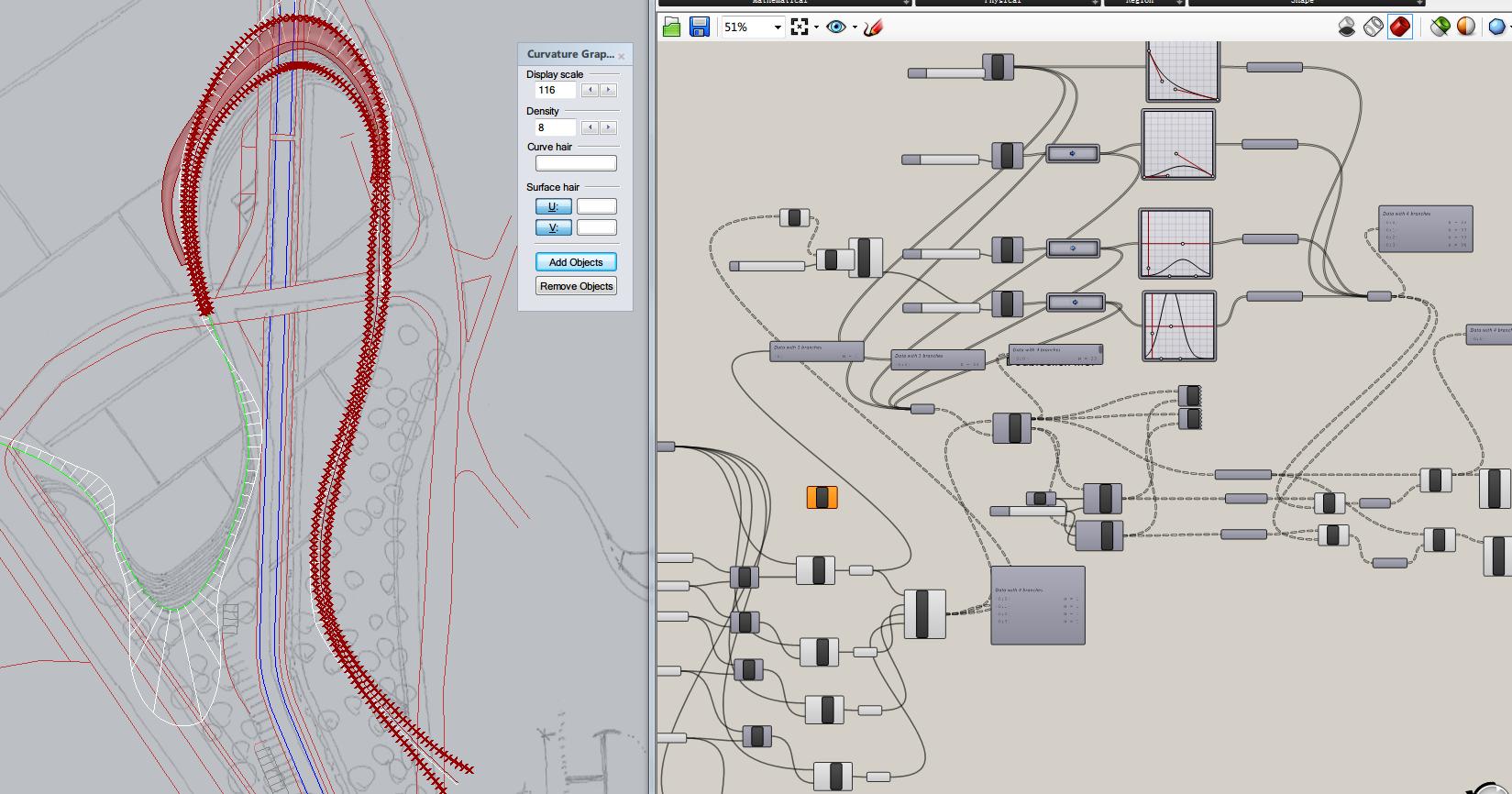Click the Add Objects button
This screenshot has height=794, width=1512.
pos(576,262)
